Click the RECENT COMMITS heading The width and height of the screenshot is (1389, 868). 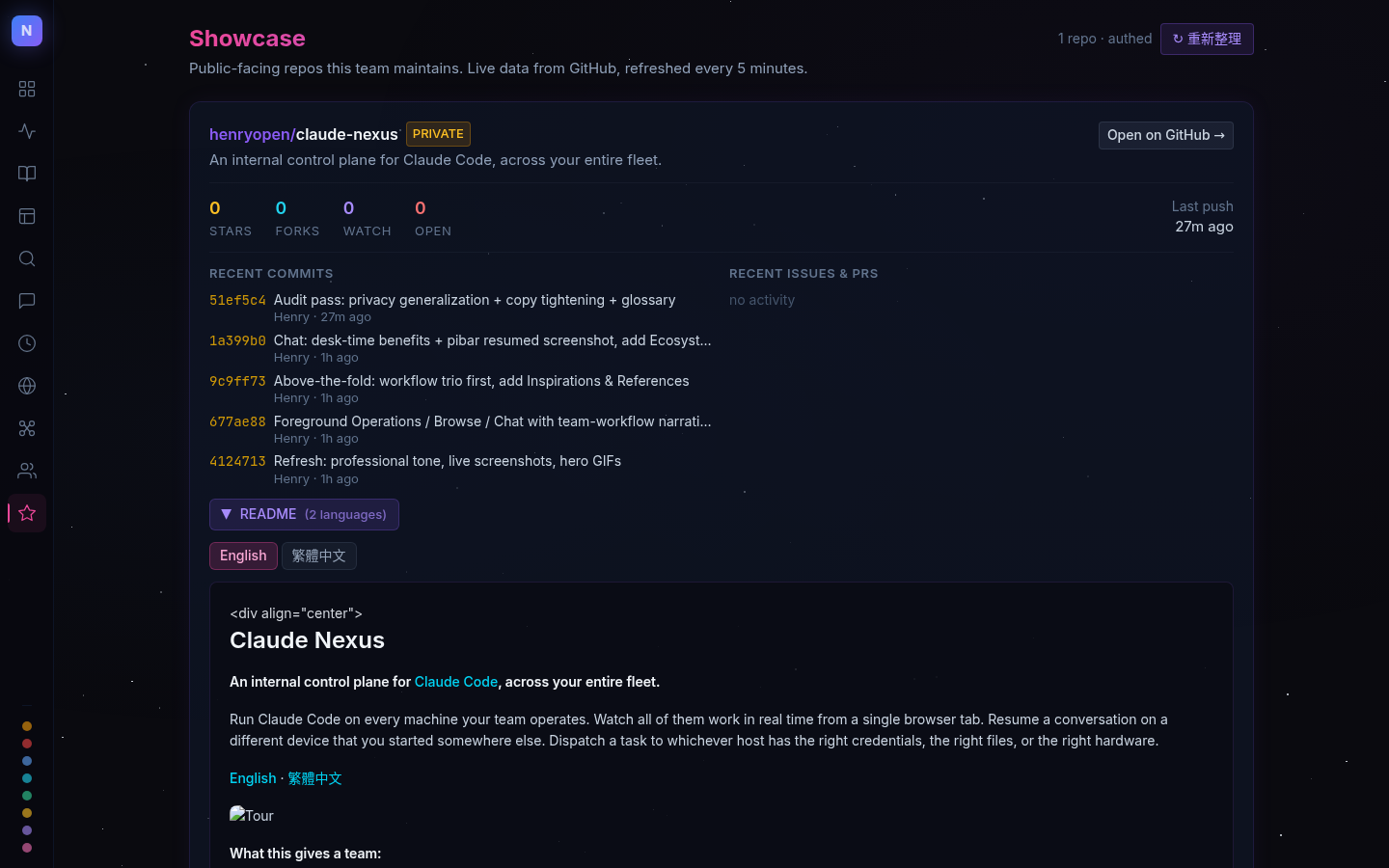(271, 274)
